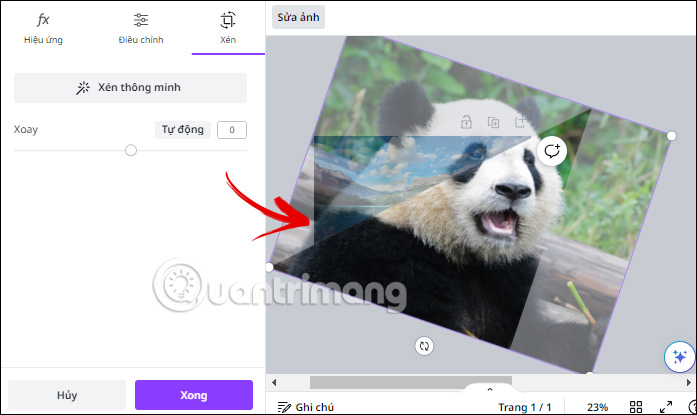Switch to the Điều chỉnh adjustments tab

pos(141,28)
